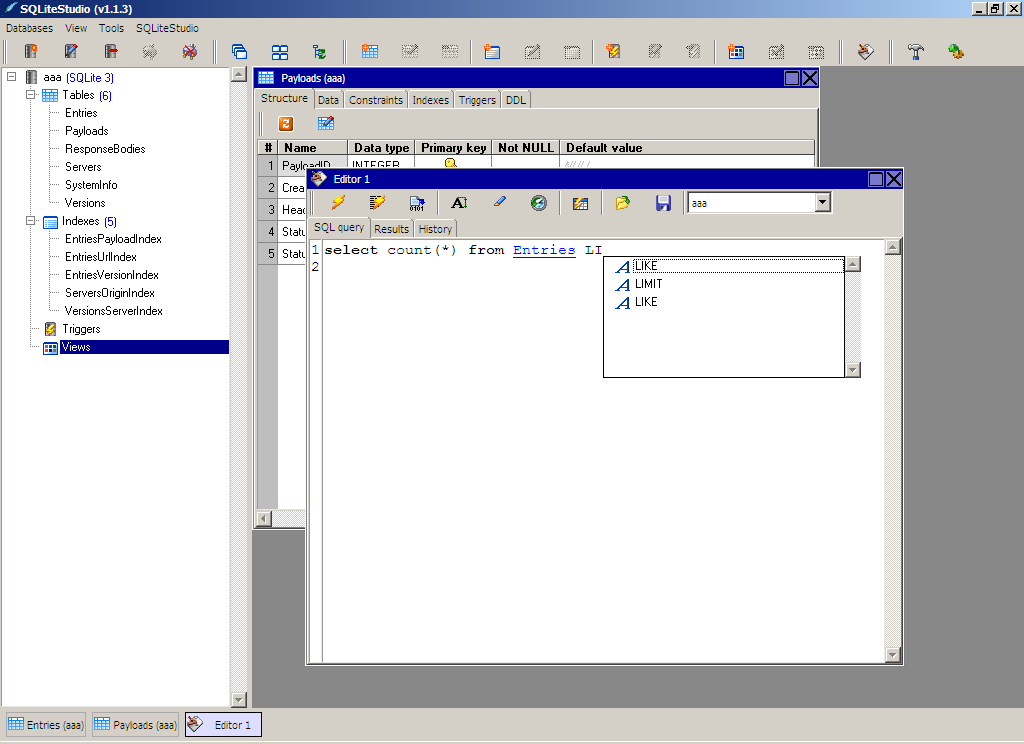Collapse the Indexes tree node

point(31,221)
